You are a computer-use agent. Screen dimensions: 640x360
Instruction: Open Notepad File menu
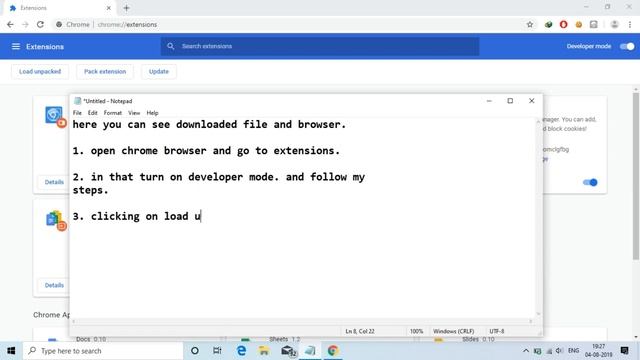click(77, 113)
